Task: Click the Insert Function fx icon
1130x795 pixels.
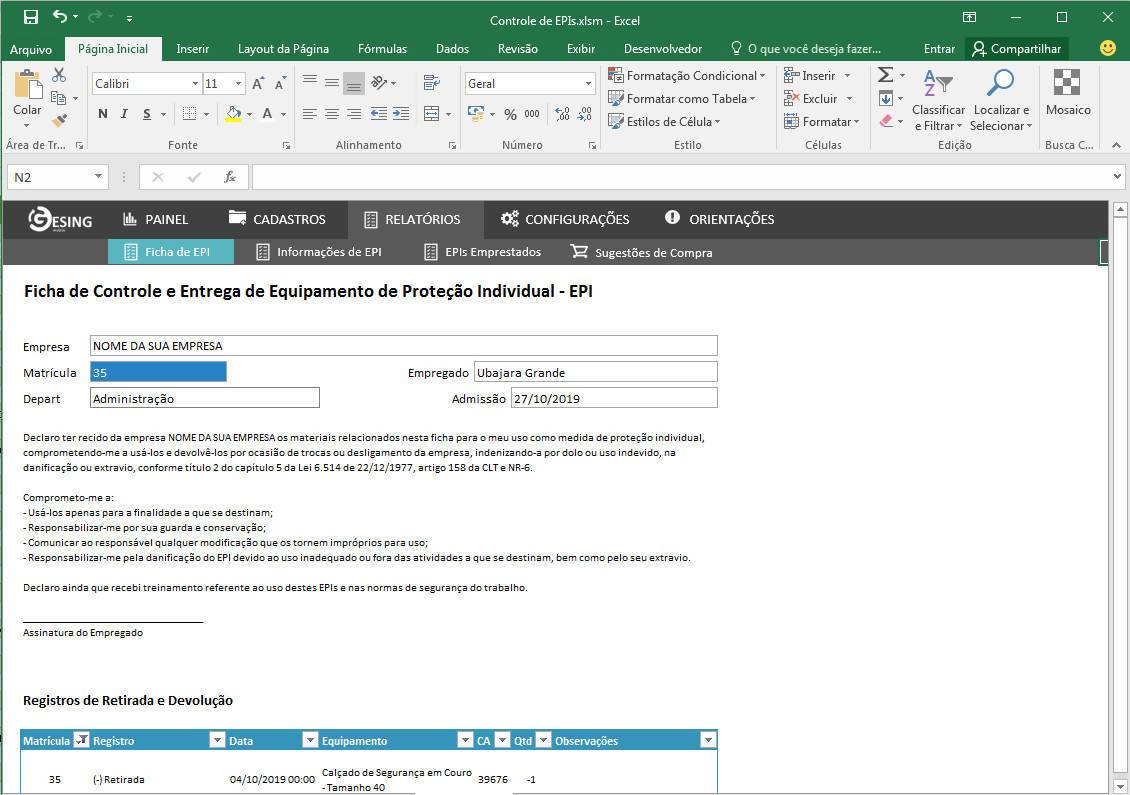Action: tap(230, 177)
